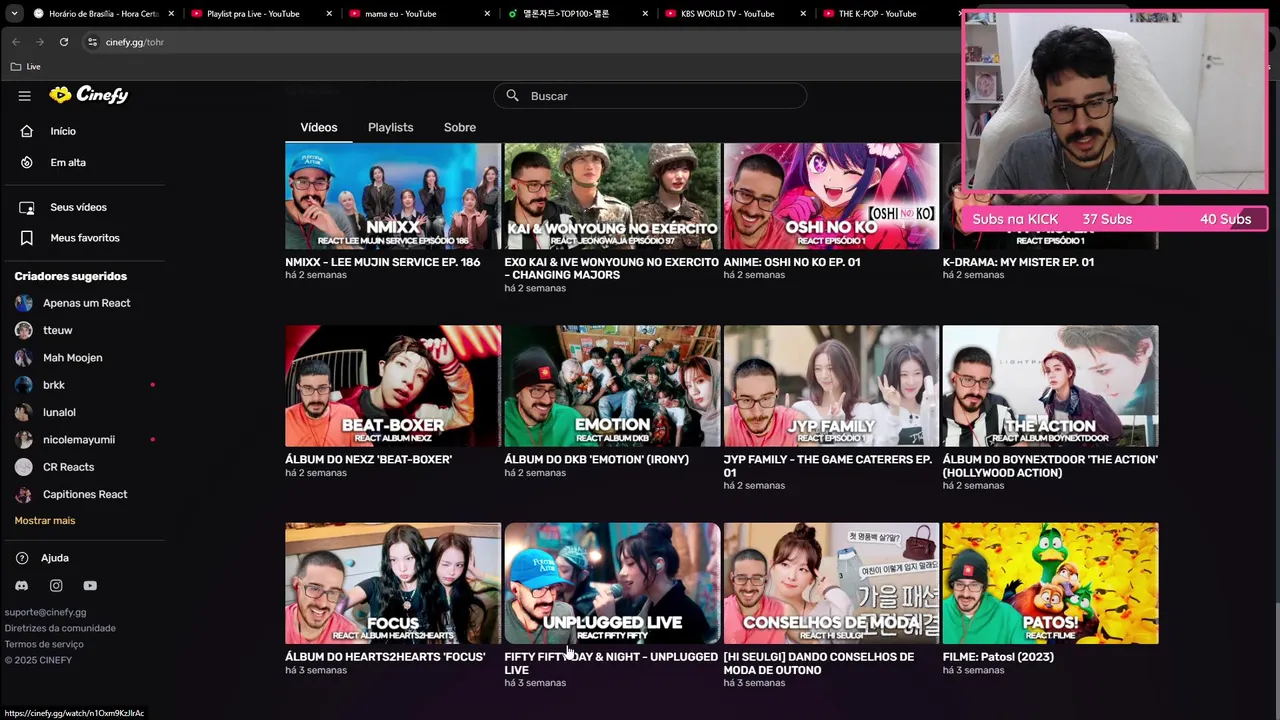Open NMIXX Lee Mujin Service video thumbnail
This screenshot has width=1280, height=720.
393,196
